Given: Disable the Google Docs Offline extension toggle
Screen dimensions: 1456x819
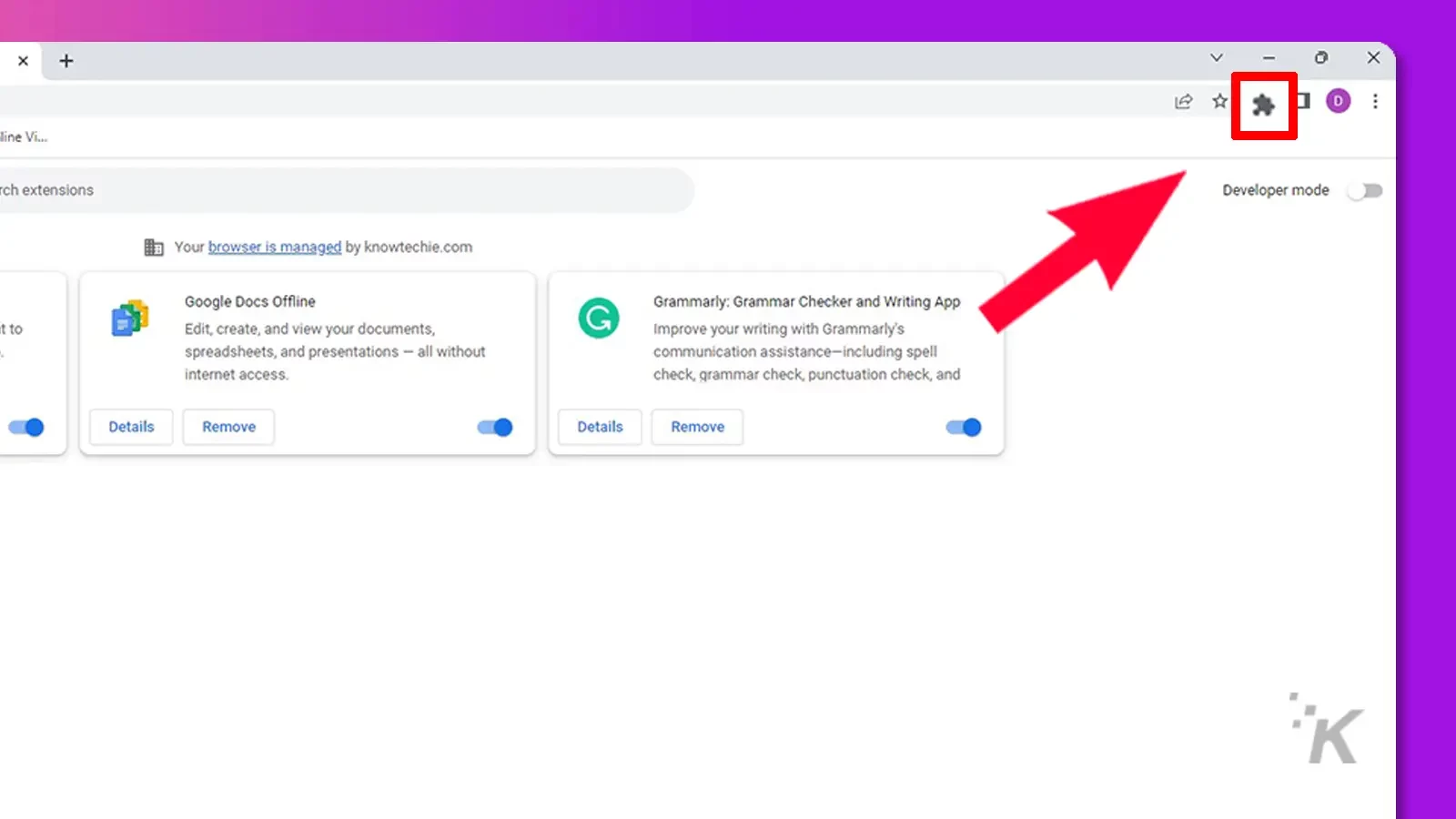Looking at the screenshot, I should (x=495, y=427).
